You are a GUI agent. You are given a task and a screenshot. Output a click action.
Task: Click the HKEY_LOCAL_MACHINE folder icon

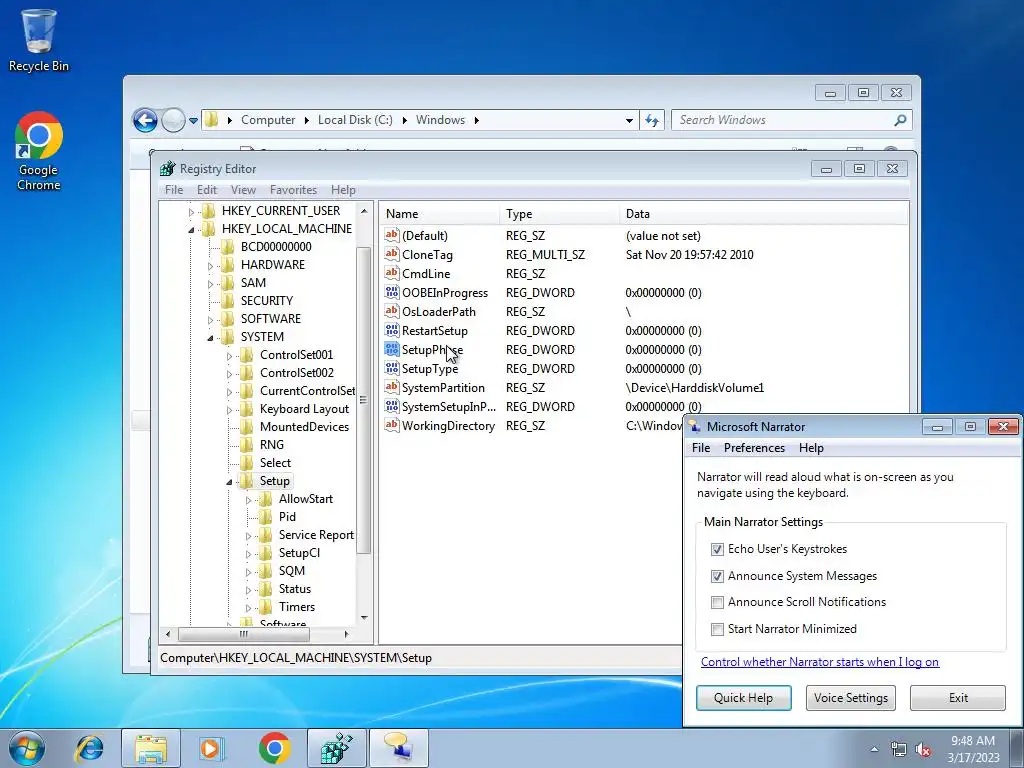tap(208, 229)
